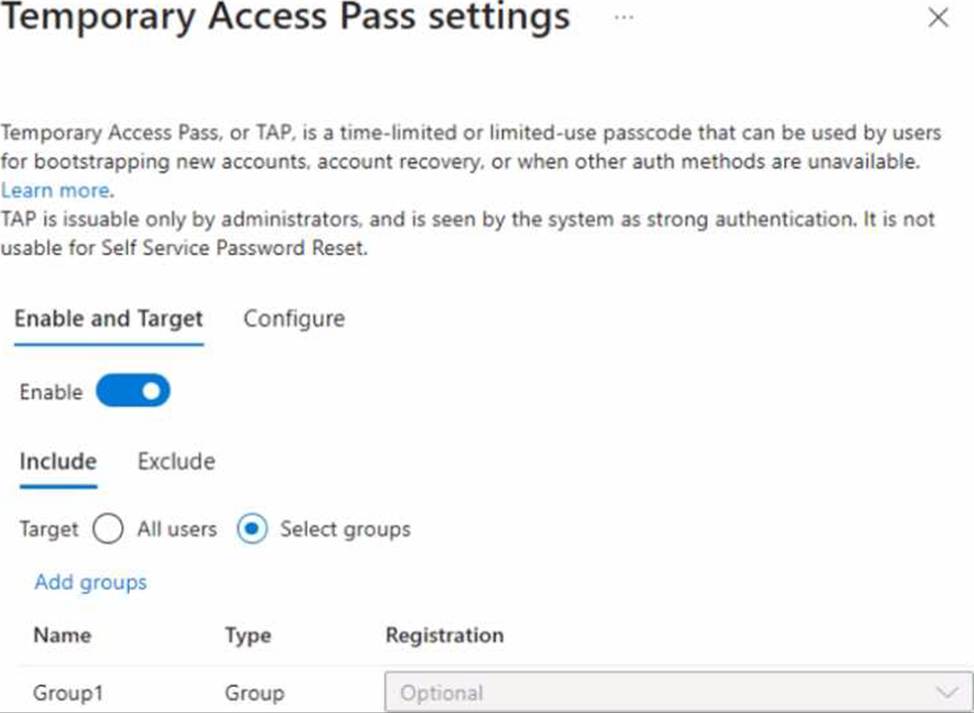Open the more options ellipsis beside title

[x=624, y=18]
